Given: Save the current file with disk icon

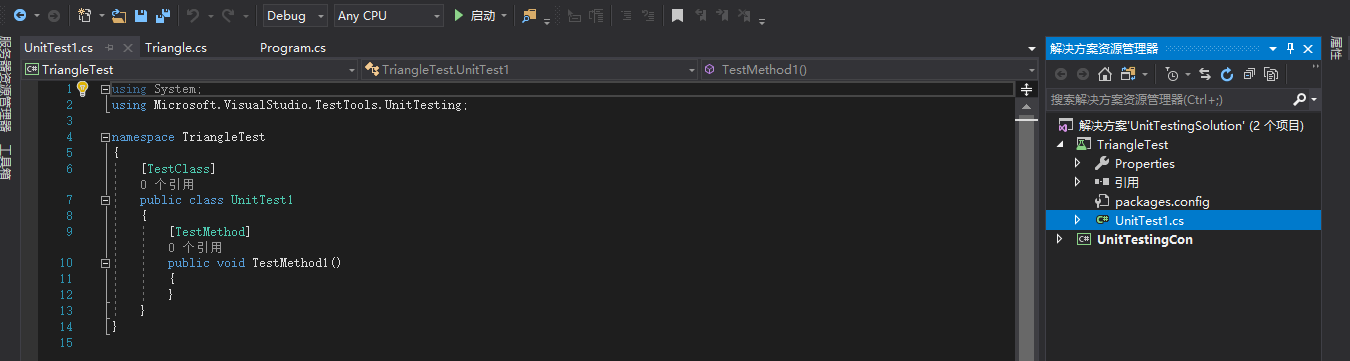Looking at the screenshot, I should (141, 16).
